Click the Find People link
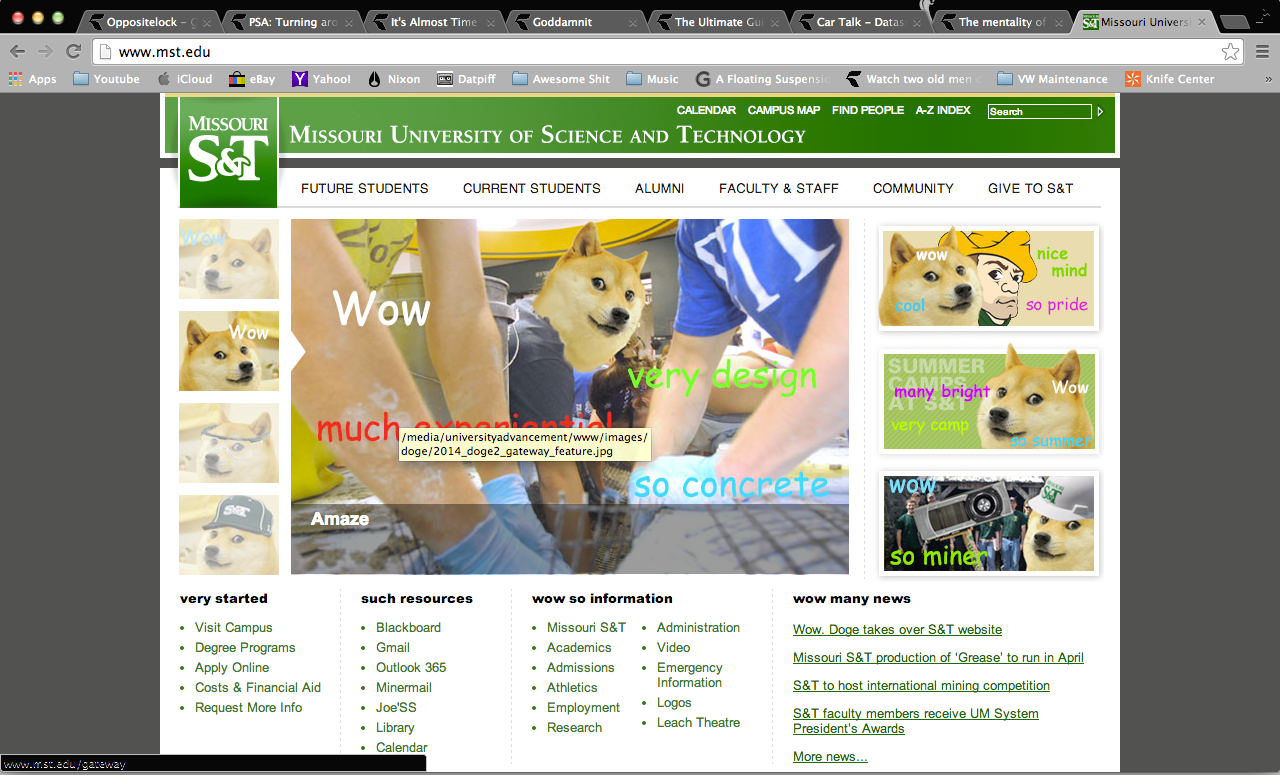Screen dimensions: 1280x775 coord(868,110)
